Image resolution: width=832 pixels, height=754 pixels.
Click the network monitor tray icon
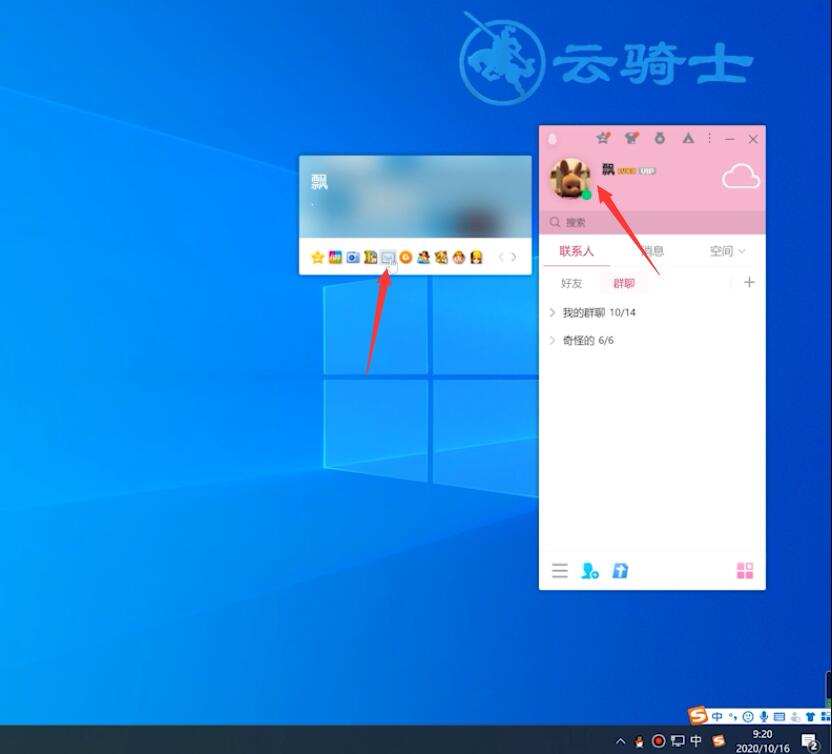coord(678,741)
